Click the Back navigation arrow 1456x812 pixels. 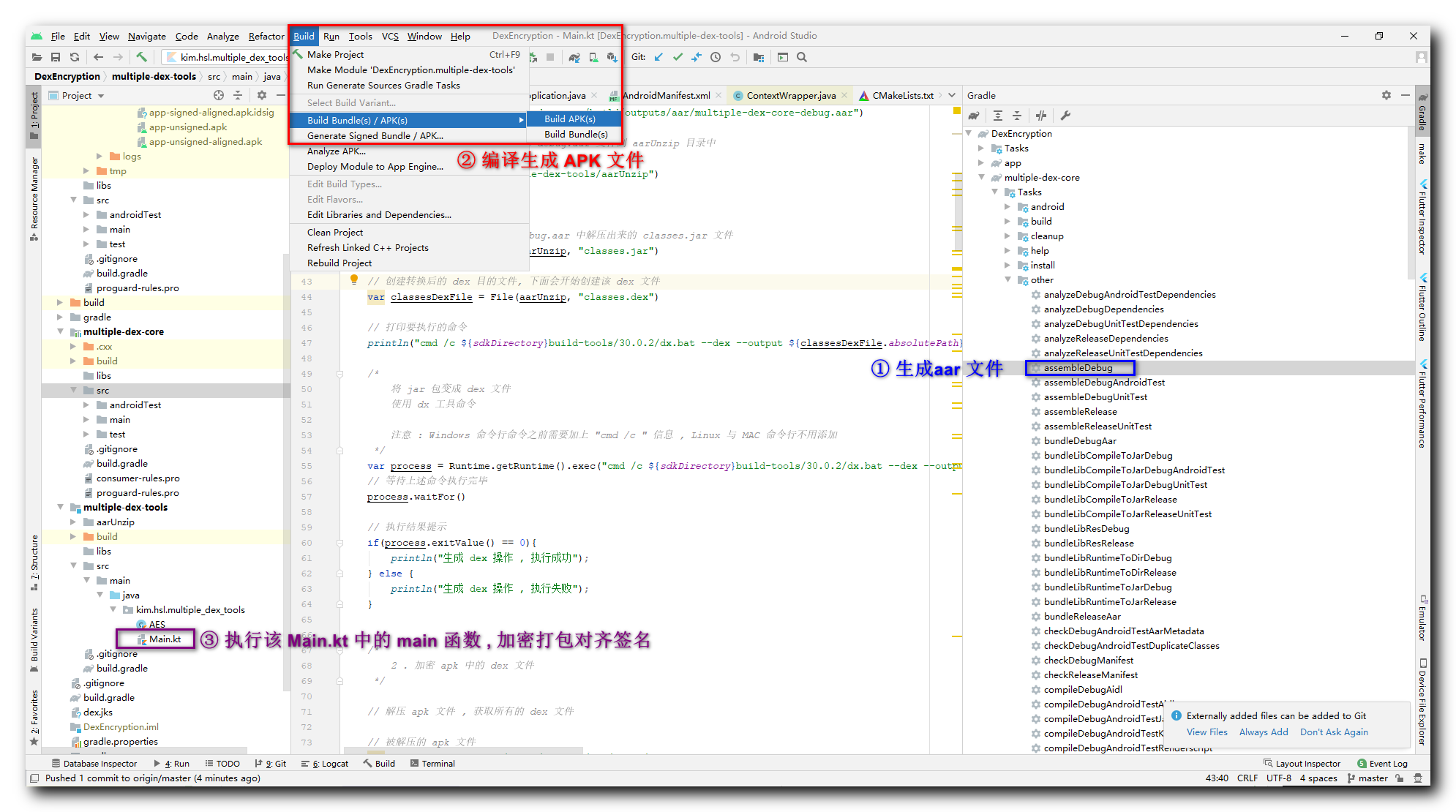click(x=99, y=57)
